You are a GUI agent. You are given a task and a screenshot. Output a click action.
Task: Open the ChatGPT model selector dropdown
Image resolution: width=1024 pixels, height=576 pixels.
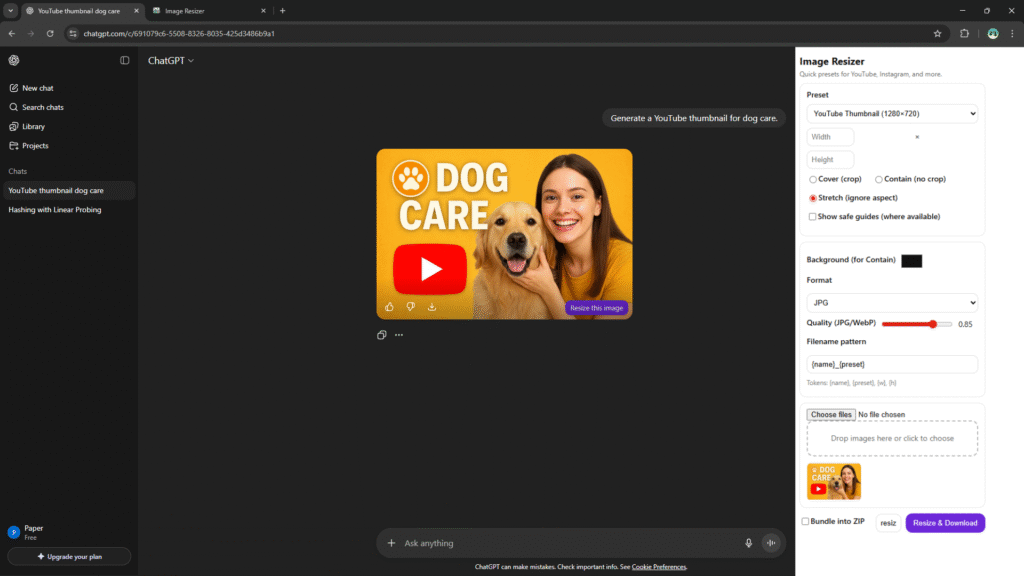click(169, 60)
